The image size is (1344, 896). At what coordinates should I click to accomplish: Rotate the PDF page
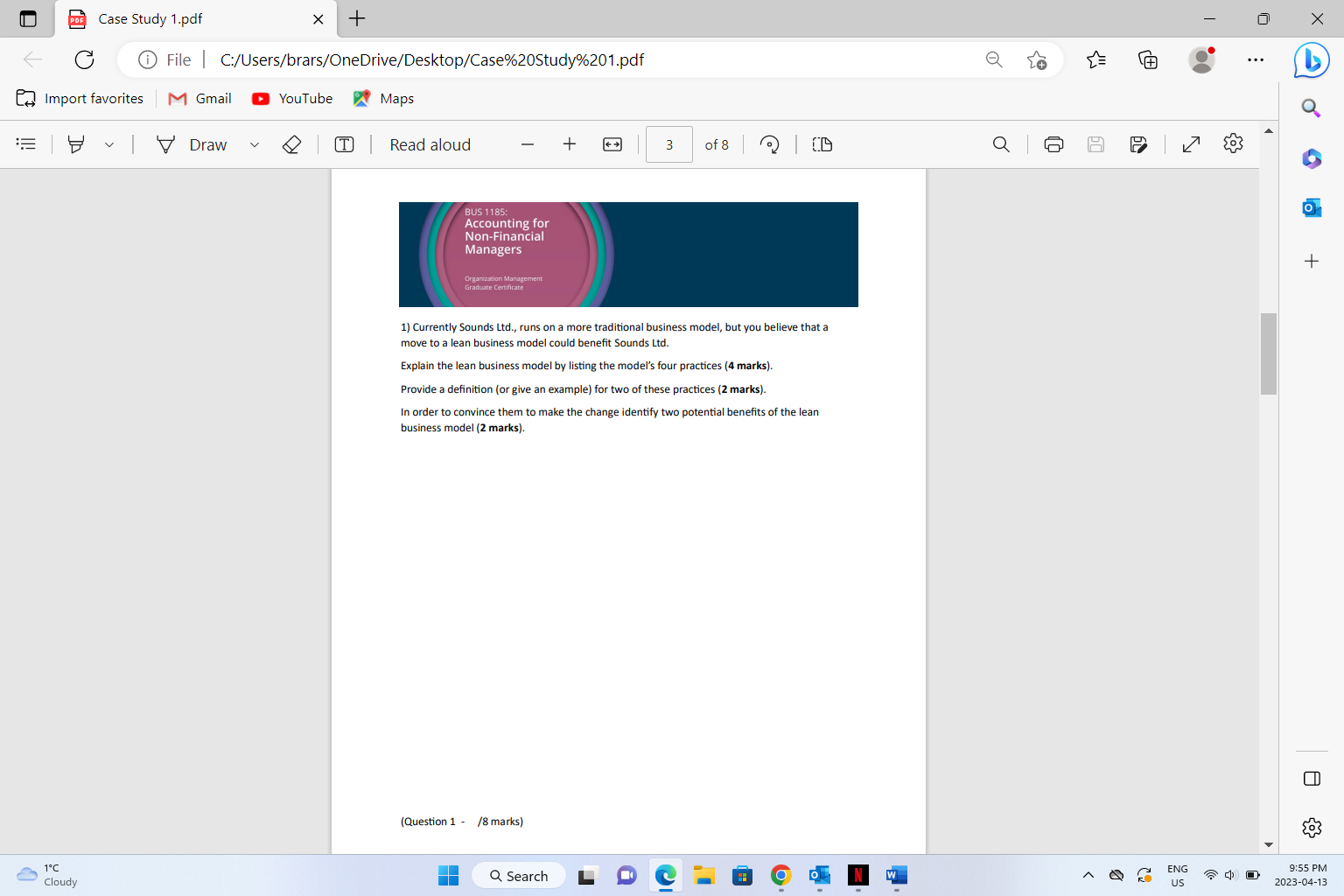pyautogui.click(x=769, y=144)
